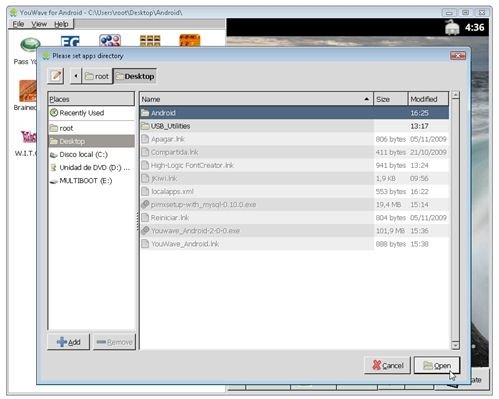
Task: Click the MULTIBOOT drive icon
Action: (53, 181)
